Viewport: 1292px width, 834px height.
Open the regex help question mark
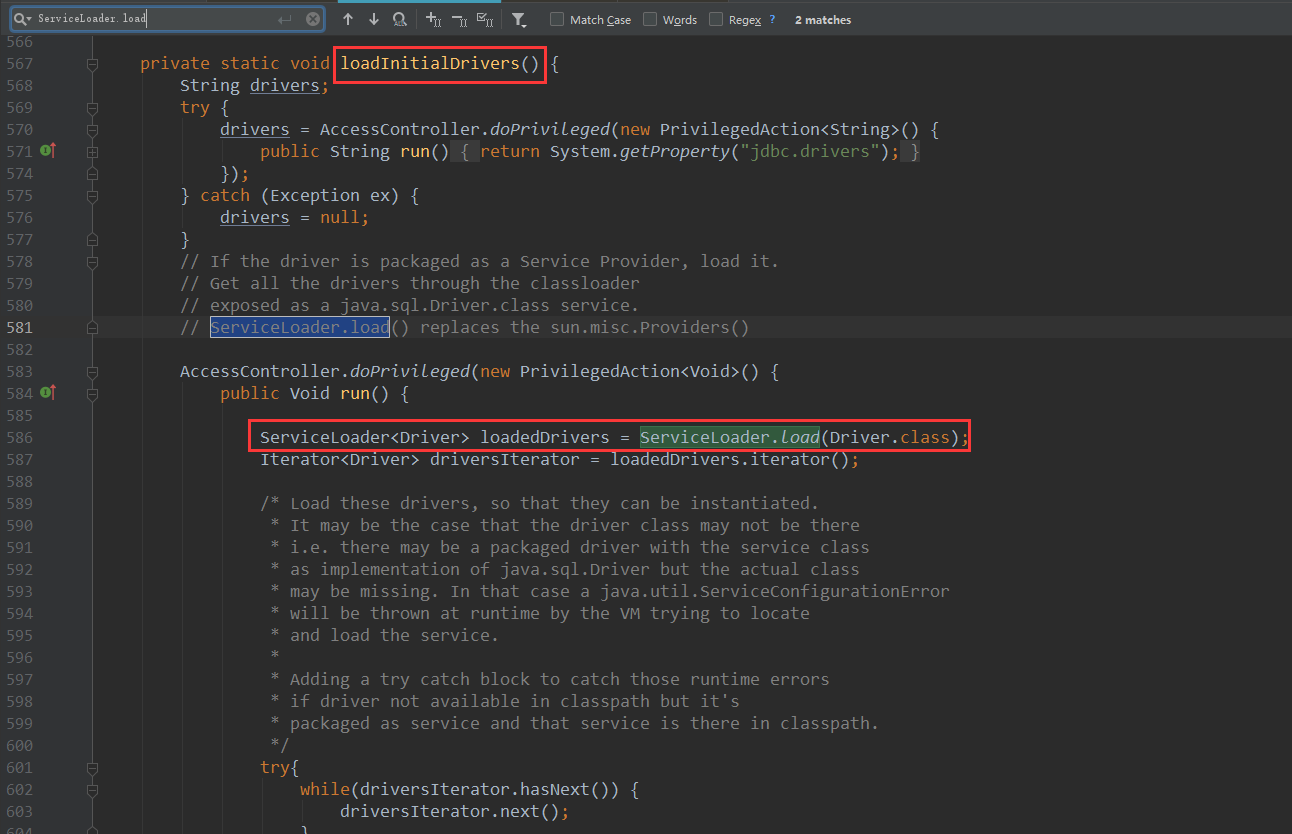[x=772, y=19]
